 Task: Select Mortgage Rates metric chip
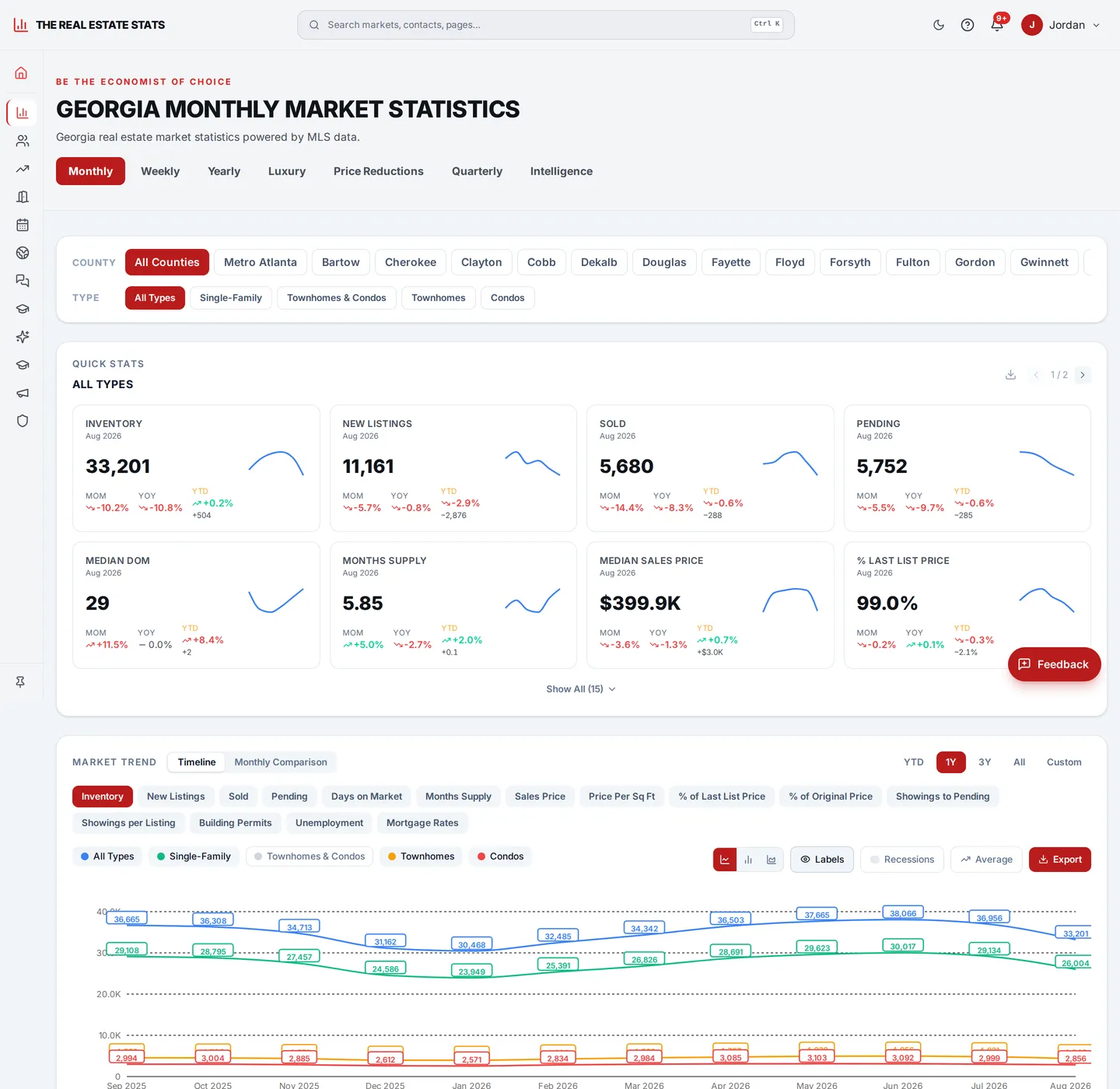(x=422, y=823)
